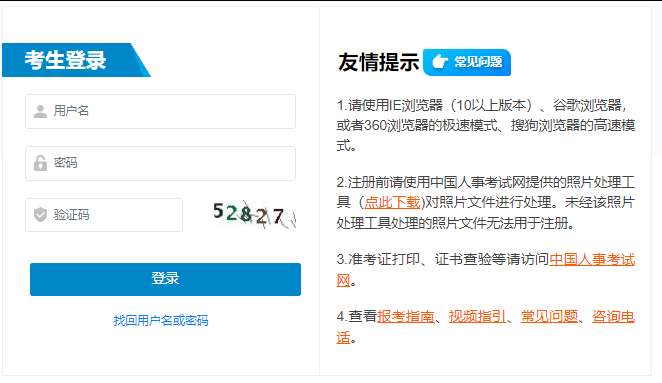Select the 考生登录 header tab
The width and height of the screenshot is (662, 383).
[76, 60]
